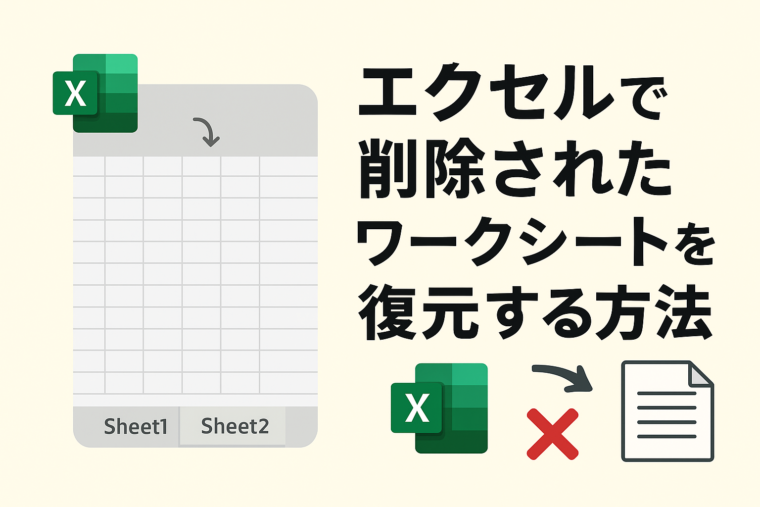
Task: Click the 復元する方法 title line
Action: (x=534, y=318)
